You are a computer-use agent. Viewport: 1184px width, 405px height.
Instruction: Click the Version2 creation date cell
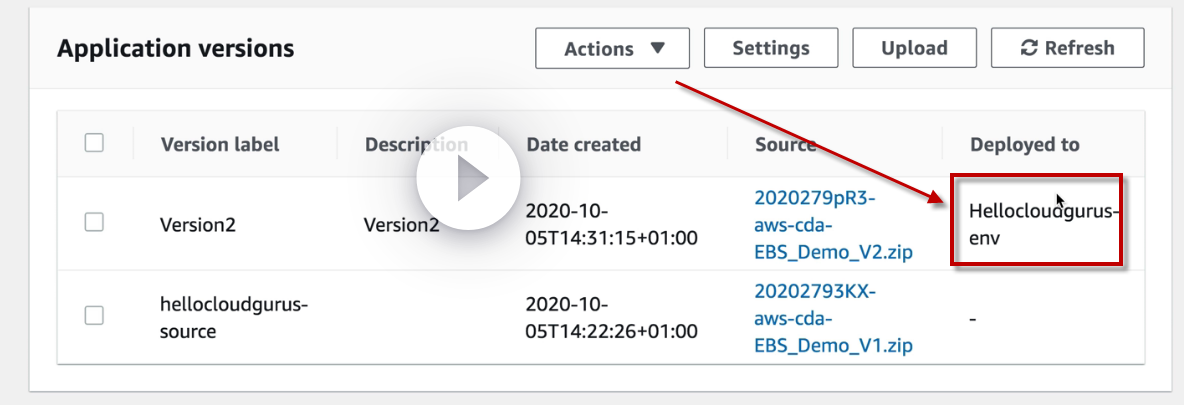611,225
